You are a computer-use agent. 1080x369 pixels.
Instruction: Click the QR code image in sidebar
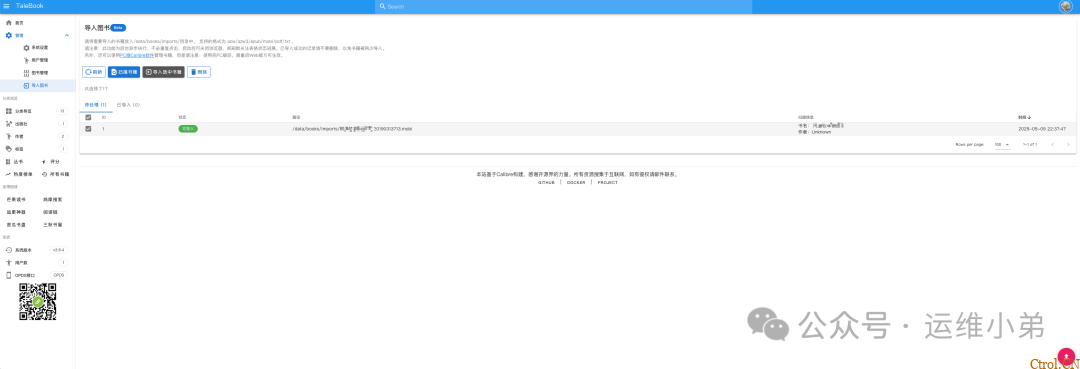pos(37,302)
